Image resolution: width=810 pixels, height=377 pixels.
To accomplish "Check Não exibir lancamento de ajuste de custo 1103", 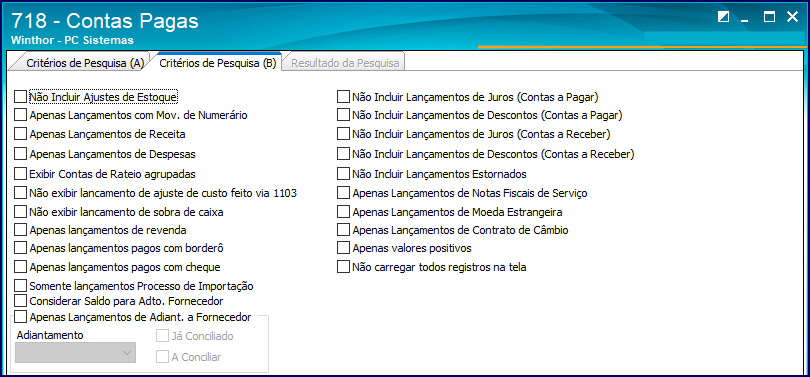I will coord(20,193).
